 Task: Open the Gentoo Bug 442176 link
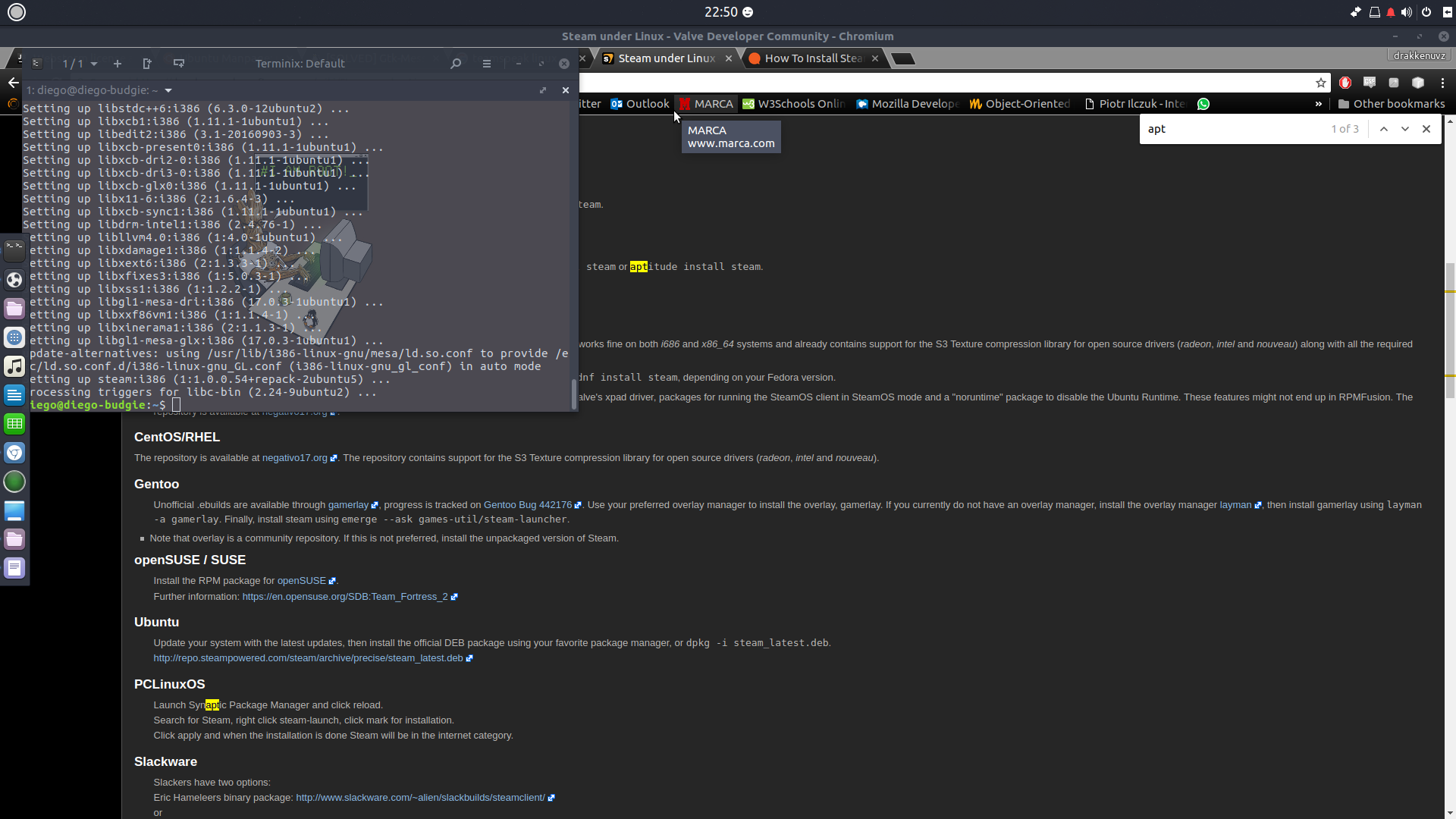(x=528, y=505)
